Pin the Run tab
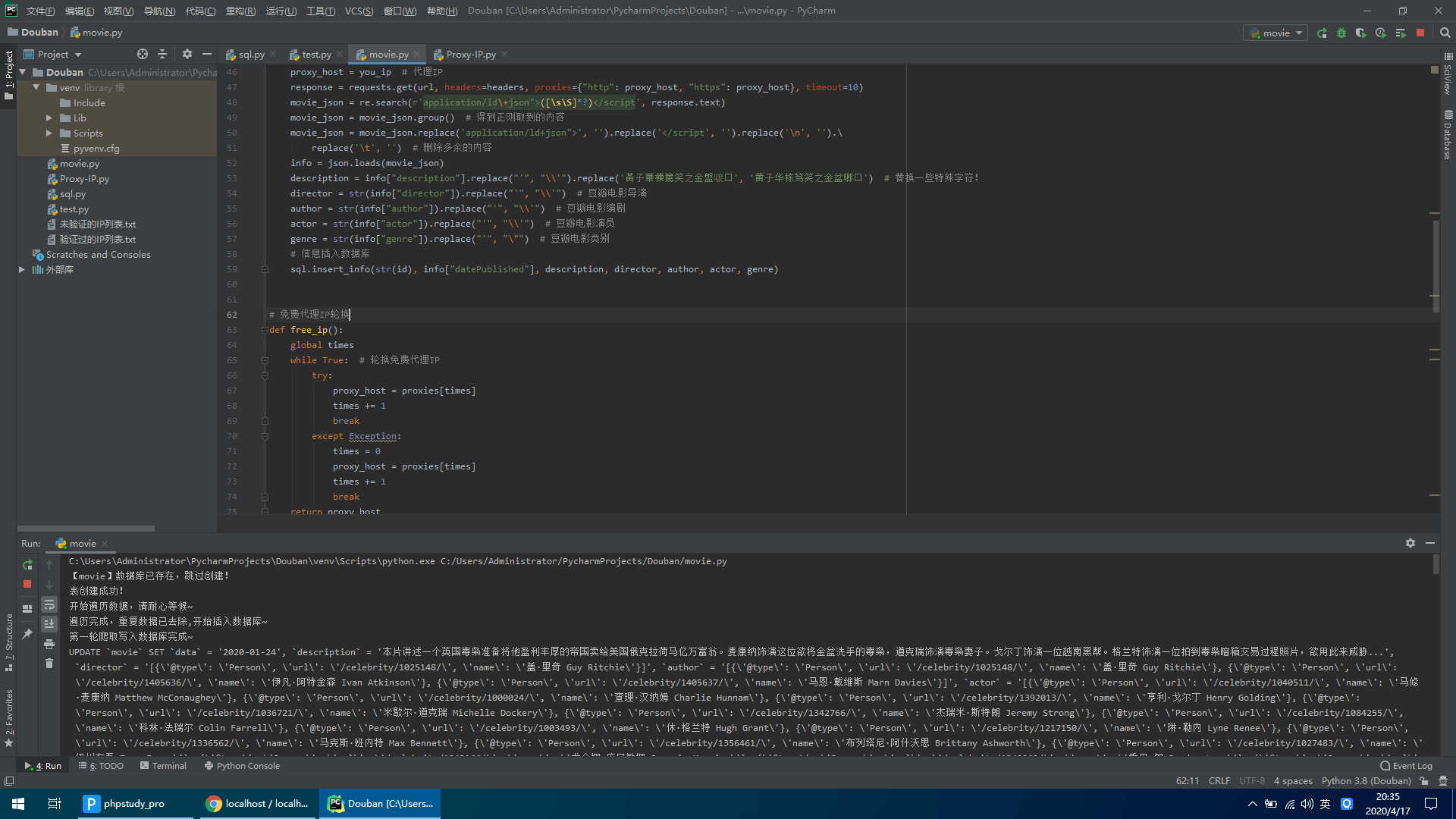 [x=27, y=633]
